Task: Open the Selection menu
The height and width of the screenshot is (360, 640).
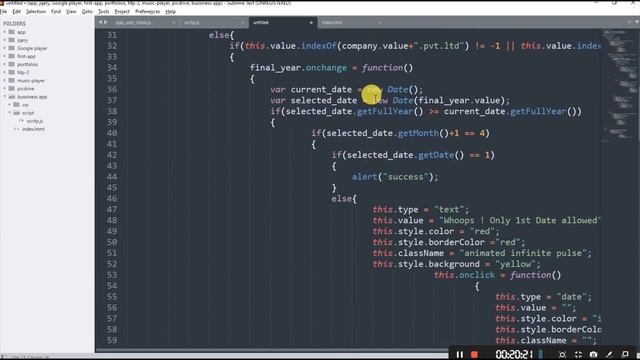Action: [36, 11]
